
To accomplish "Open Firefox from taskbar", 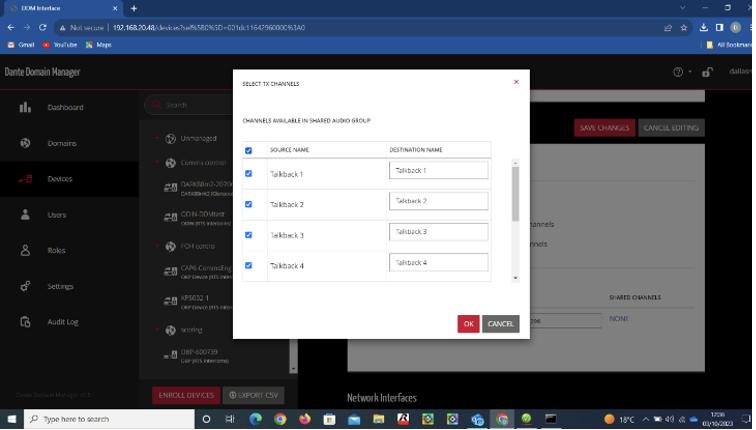I will (x=305, y=419).
